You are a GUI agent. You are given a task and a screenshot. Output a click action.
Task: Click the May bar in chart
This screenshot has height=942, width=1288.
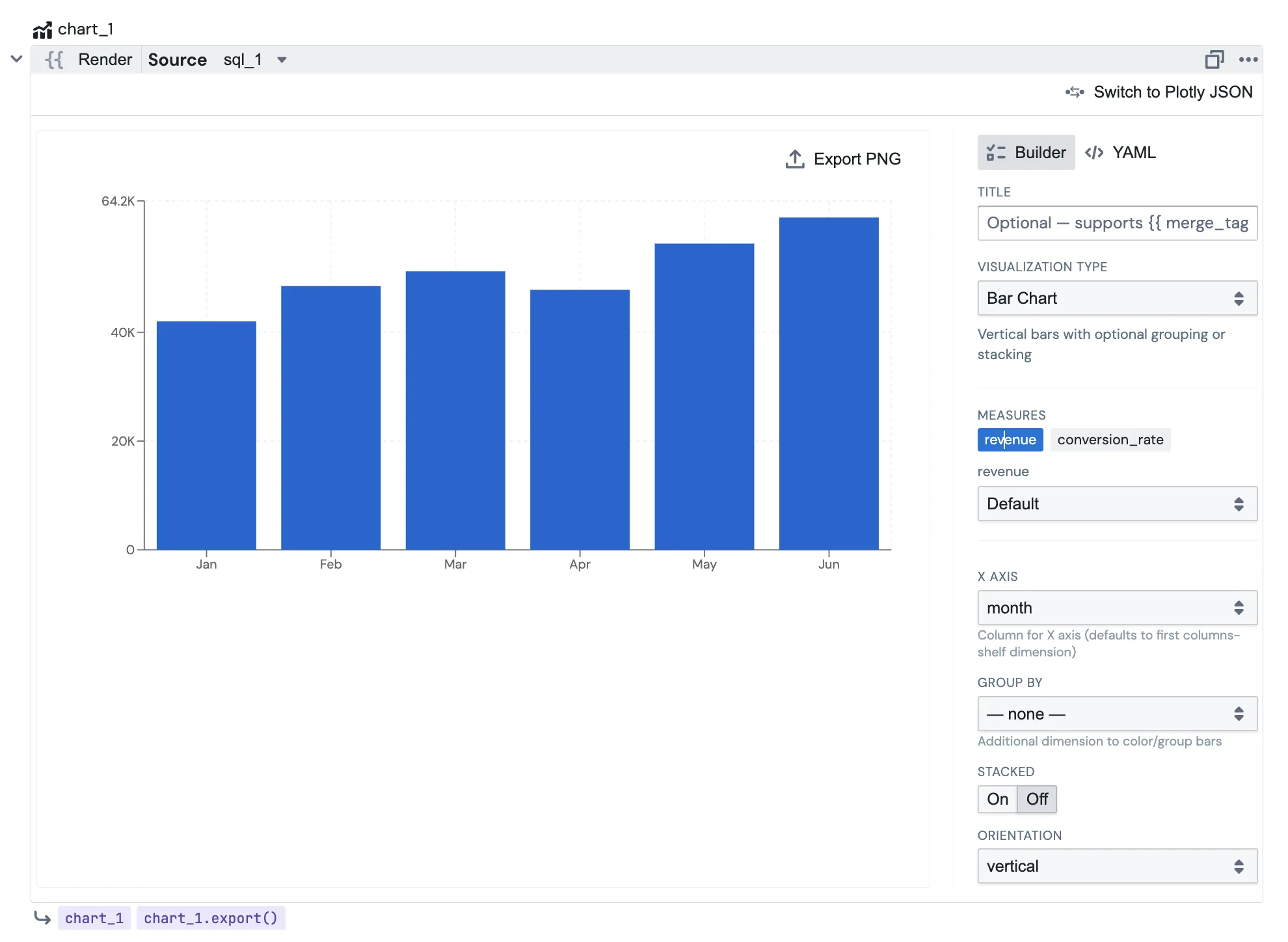click(x=704, y=397)
